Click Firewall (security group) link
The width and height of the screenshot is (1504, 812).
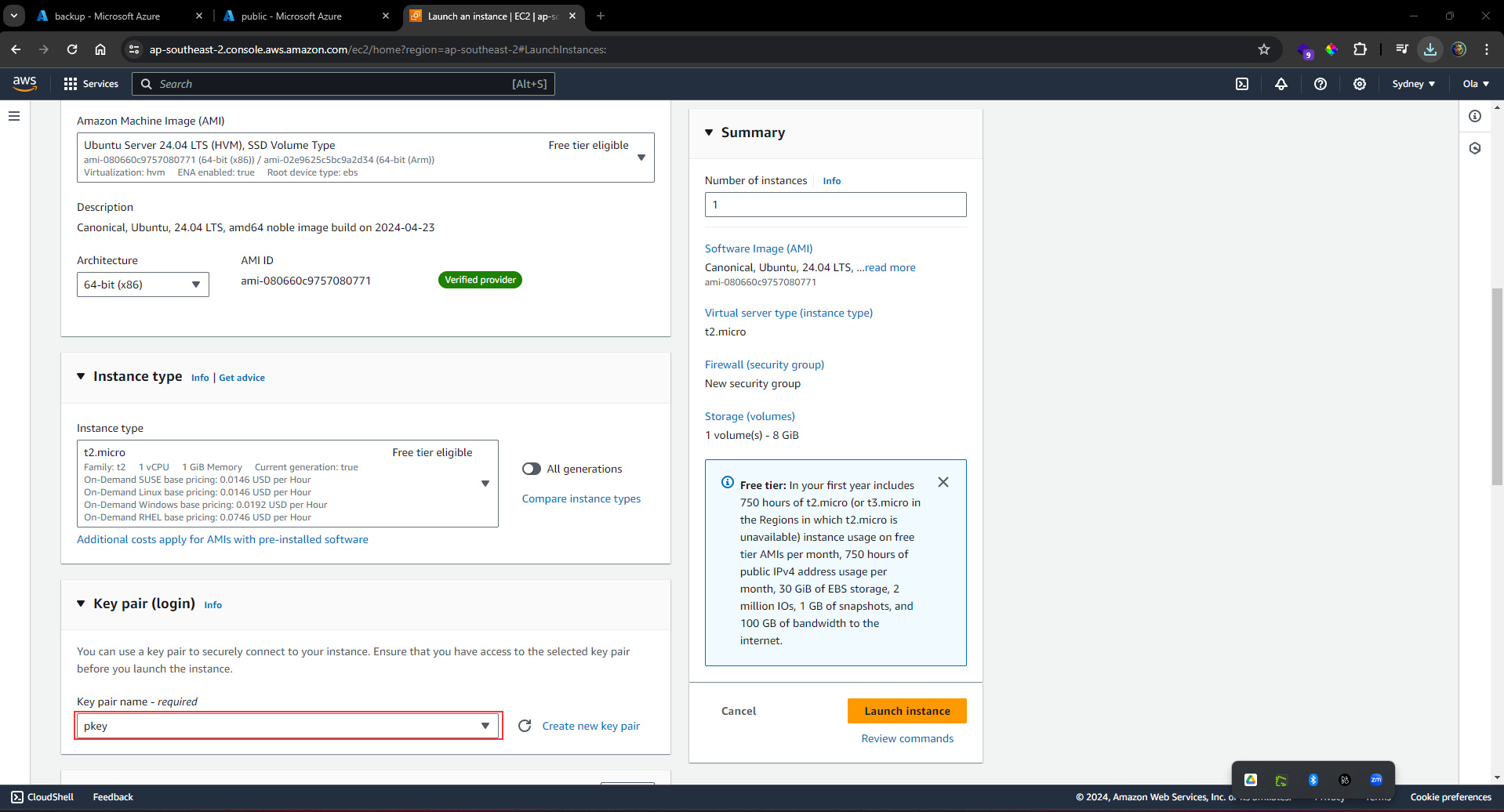click(765, 364)
